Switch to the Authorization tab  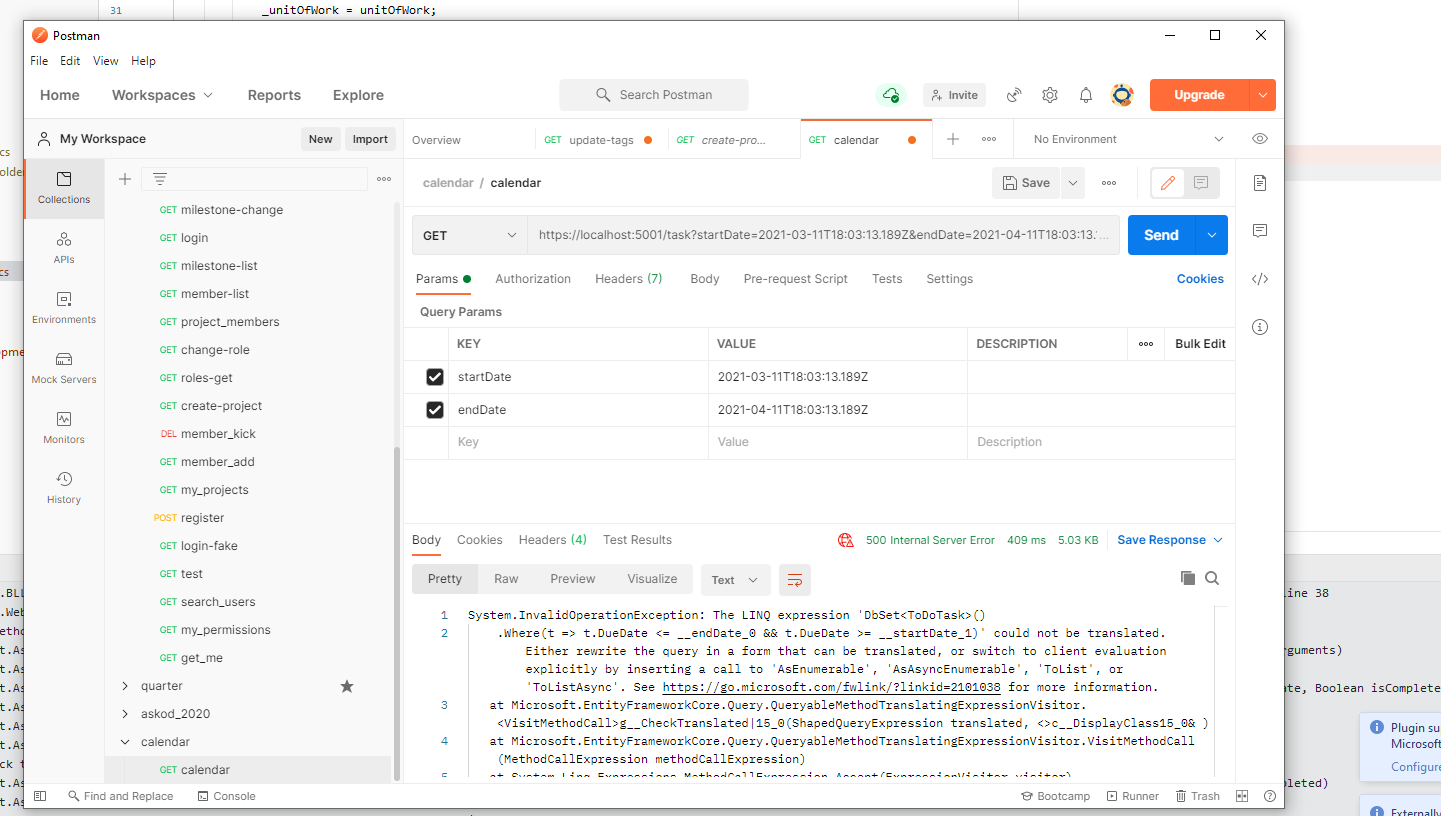(x=533, y=279)
